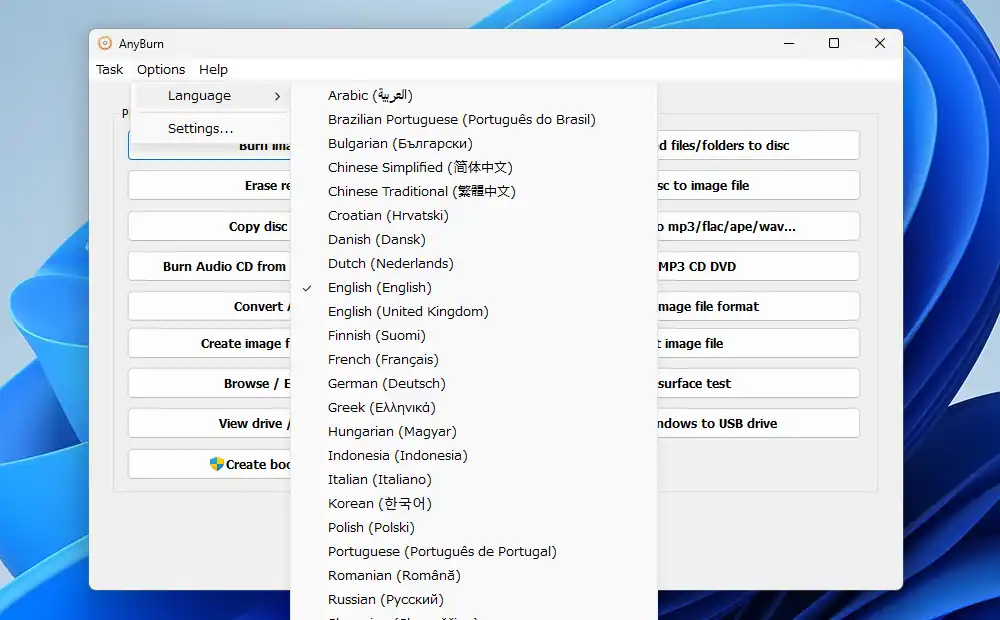This screenshot has height=620, width=1000.
Task: Click the AnyBurn app icon in title bar
Action: 105,43
